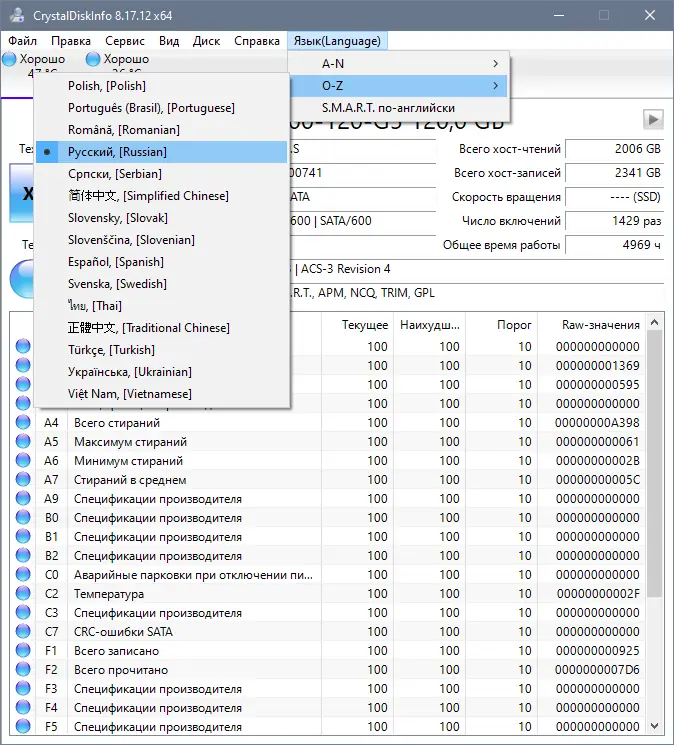674x745 pixels.
Task: Select Polish language
Action: (161, 86)
